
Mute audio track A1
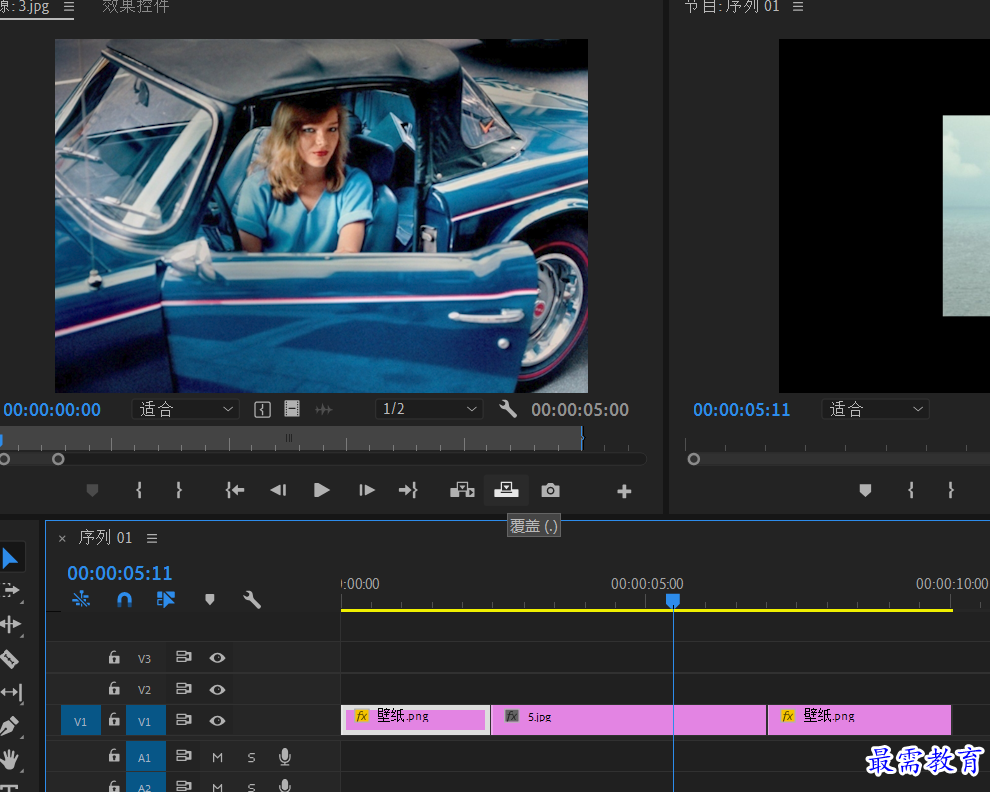click(x=218, y=757)
